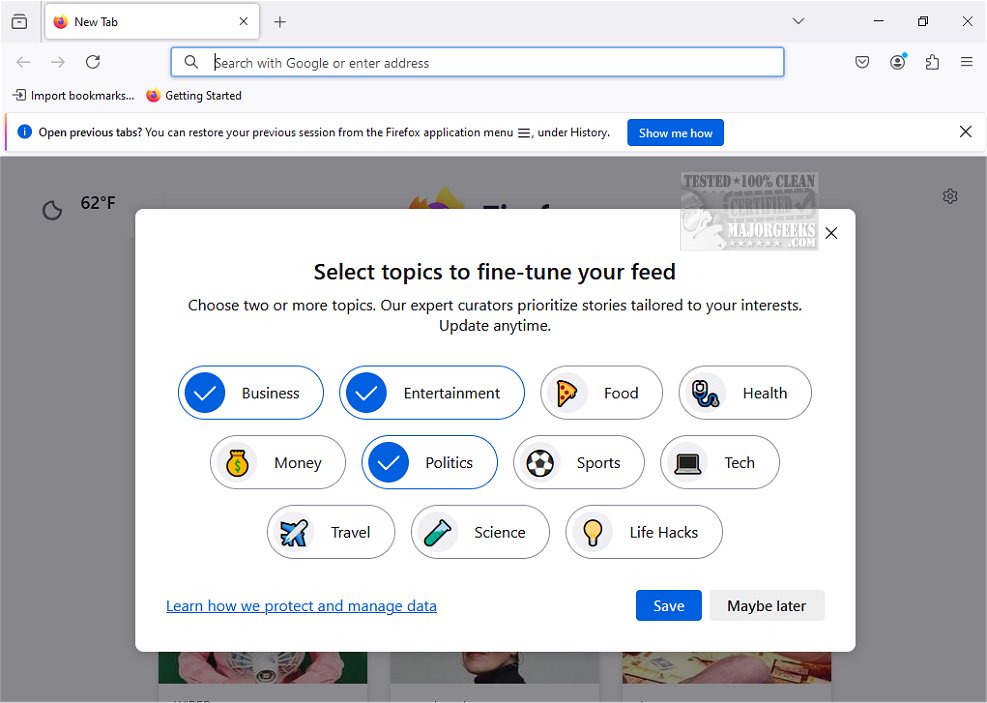987x703 pixels.
Task: Open the weather widget showing 62°F
Action: [x=79, y=206]
